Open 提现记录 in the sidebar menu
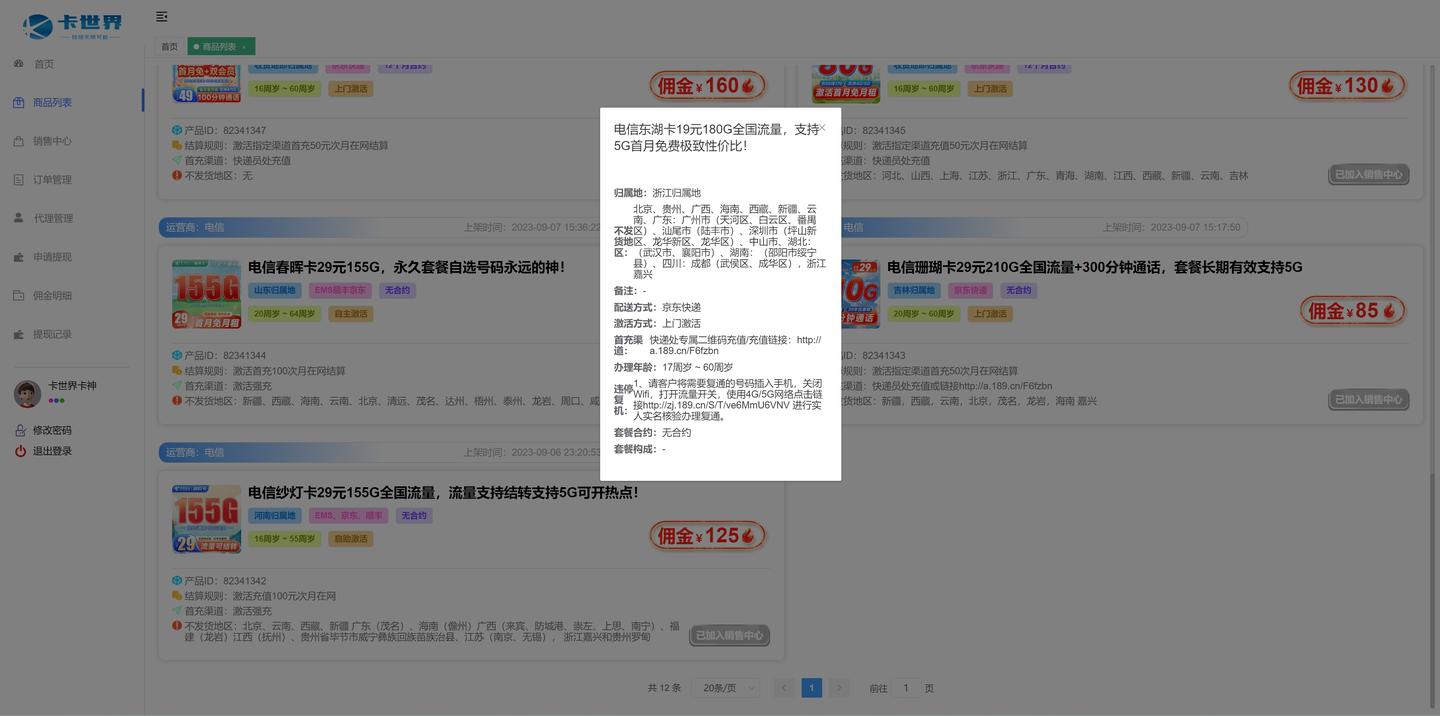The height and width of the screenshot is (716, 1440). click(x=52, y=334)
